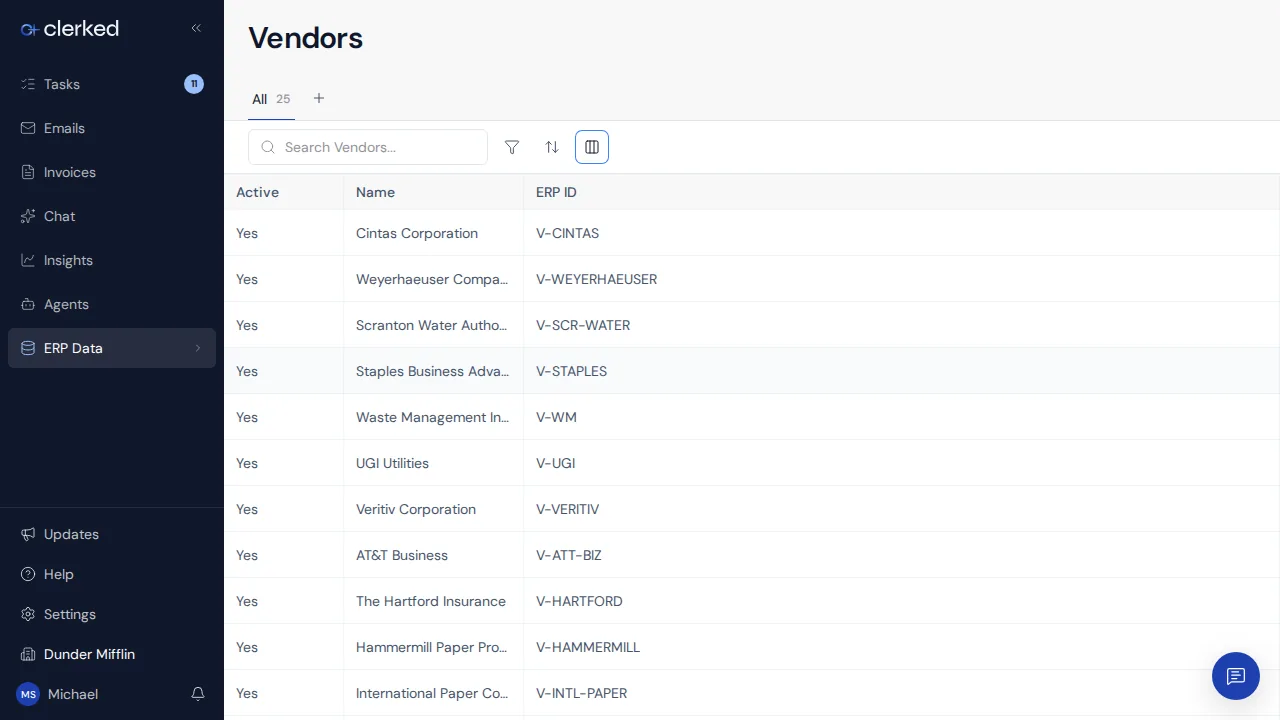The height and width of the screenshot is (720, 1280).
Task: Open the chat support floating button
Action: tap(1236, 676)
